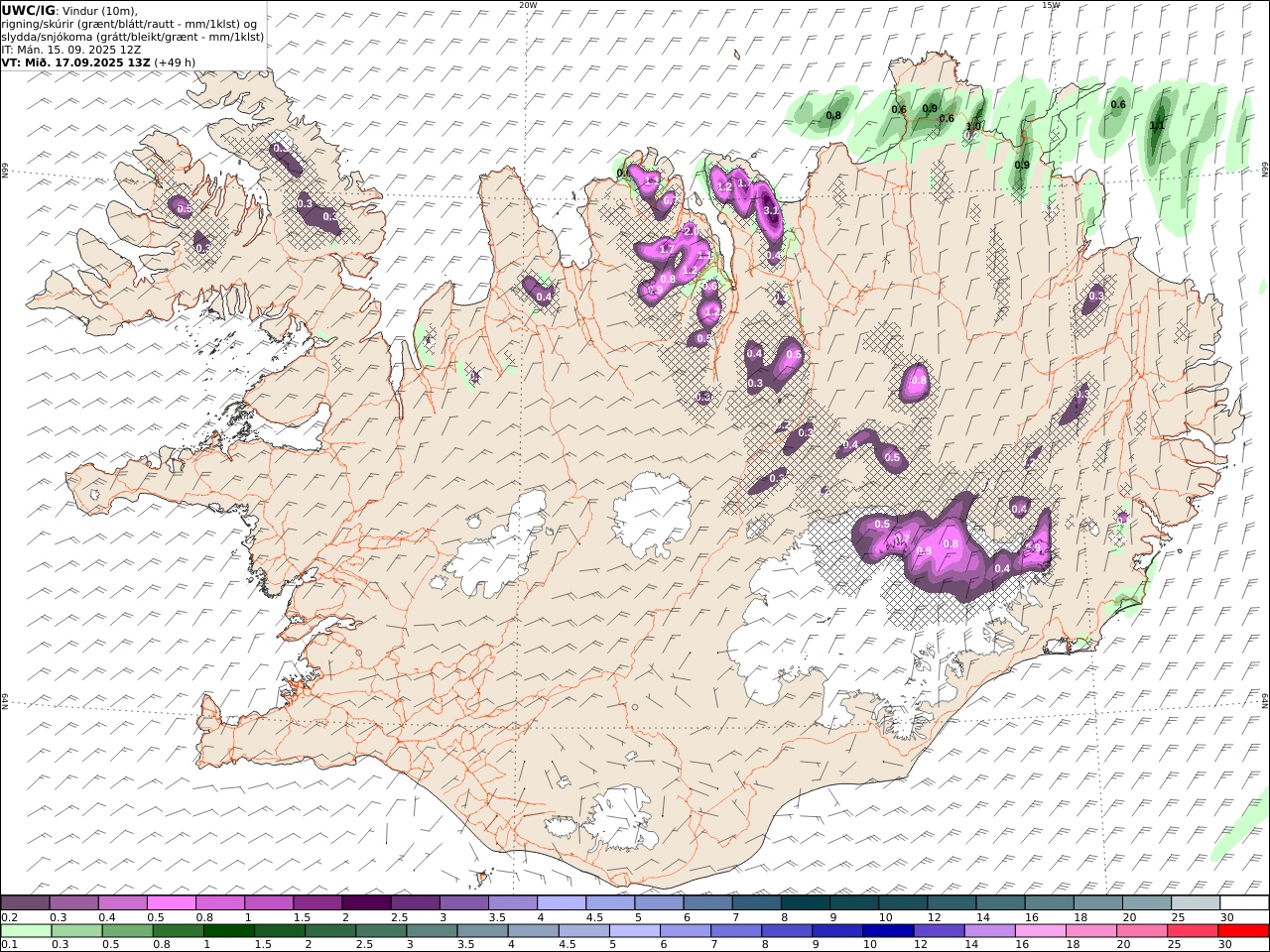Click the '15W' longitude label
The image size is (1270, 952).
(x=1050, y=5)
